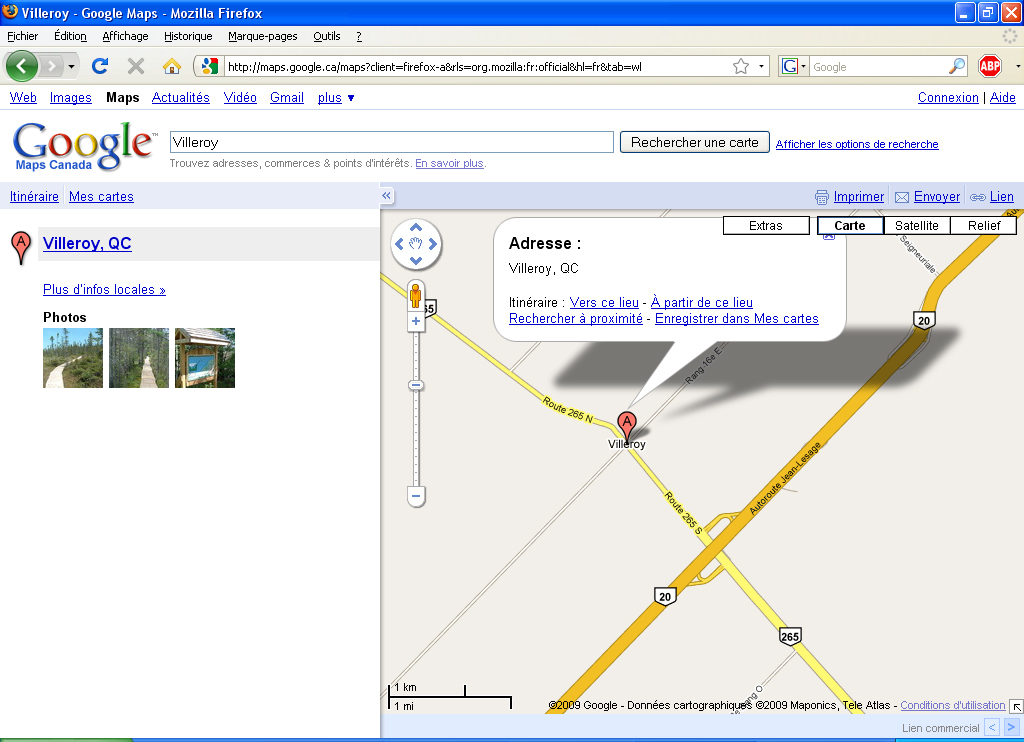Click the stop loading X button
This screenshot has width=1024, height=742.
[136, 66]
